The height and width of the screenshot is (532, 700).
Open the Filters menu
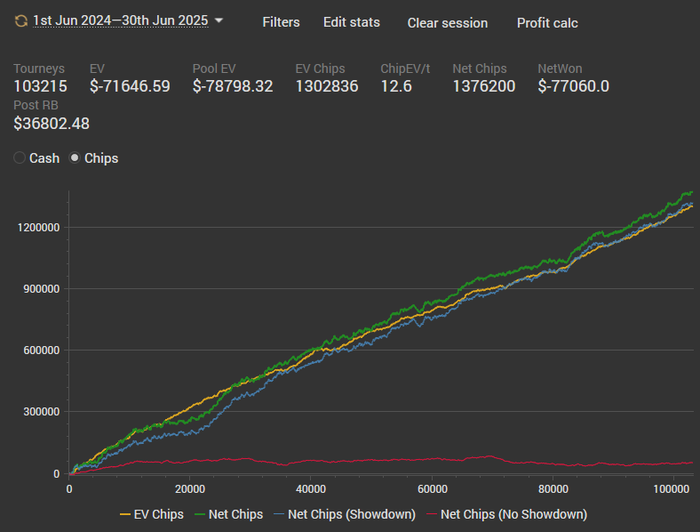pyautogui.click(x=281, y=22)
